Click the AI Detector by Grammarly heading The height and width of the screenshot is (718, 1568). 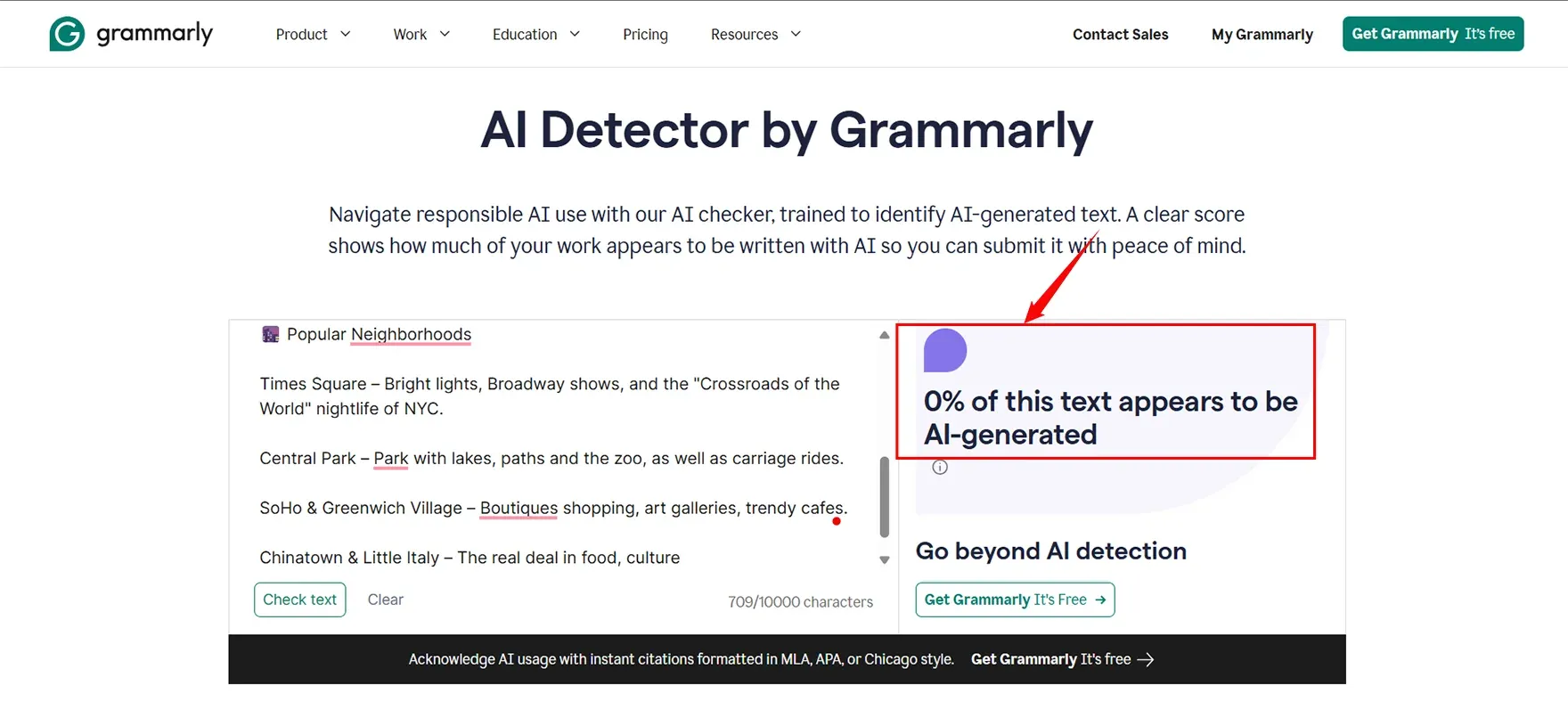point(787,130)
